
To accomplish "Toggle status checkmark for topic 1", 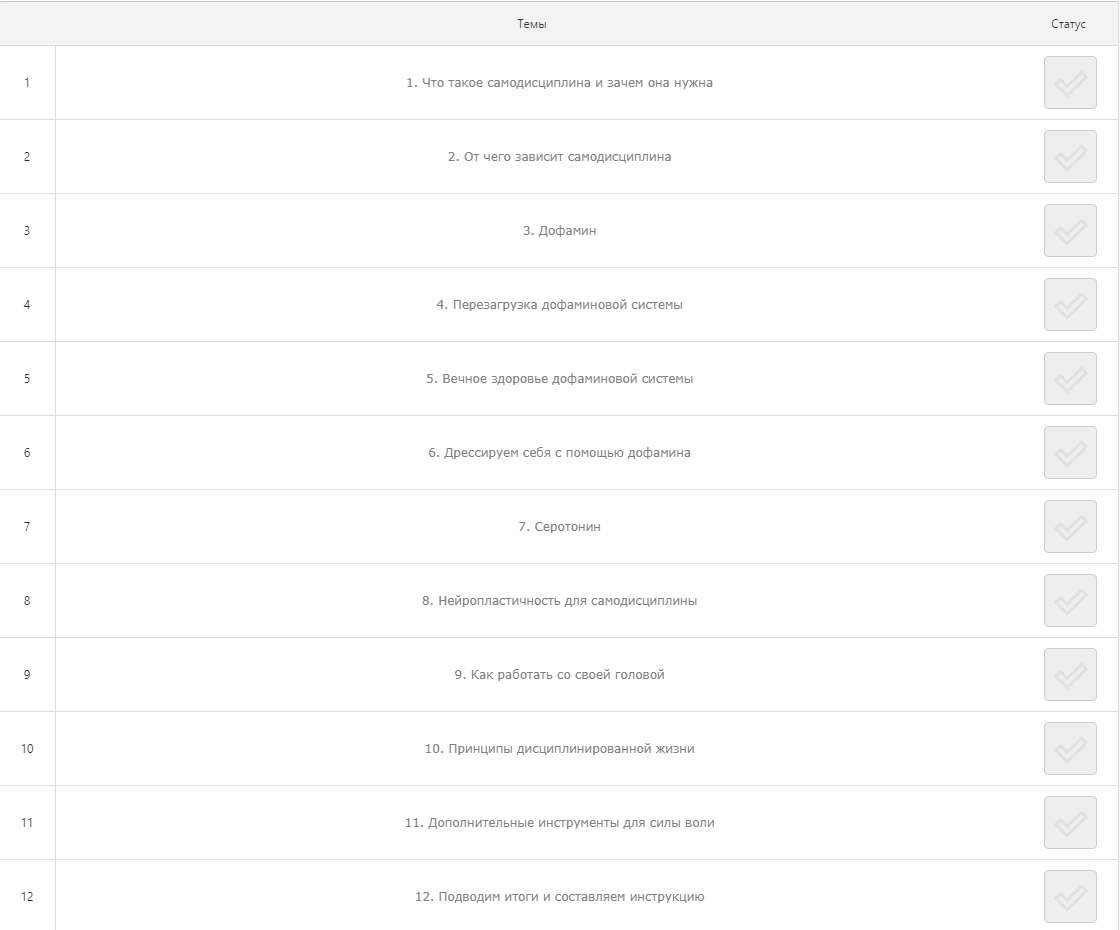I will (1070, 83).
